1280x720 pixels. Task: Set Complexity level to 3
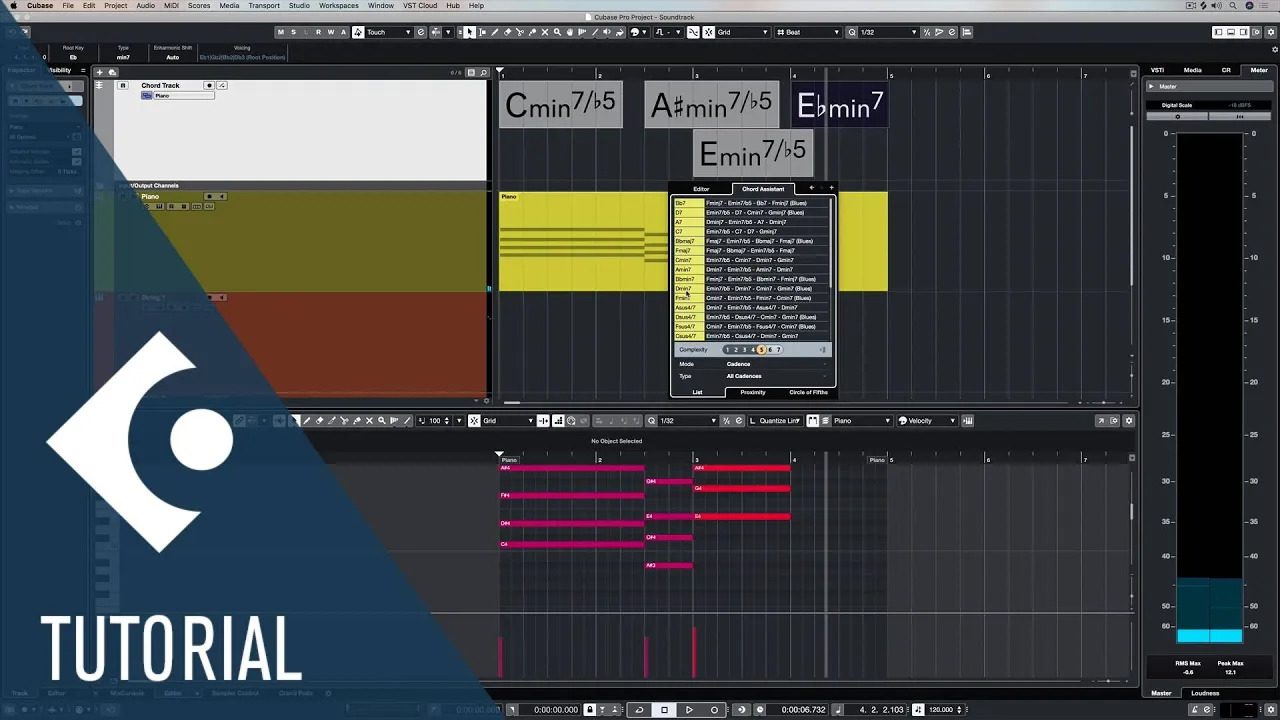pos(744,350)
